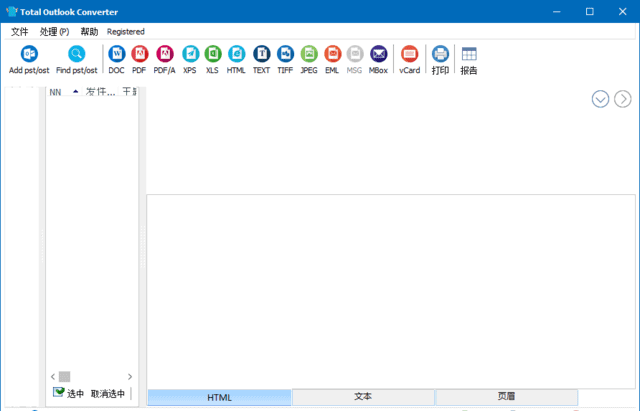Open the 报告 report tool
Viewport: 640px width, 411px height.
tap(469, 60)
